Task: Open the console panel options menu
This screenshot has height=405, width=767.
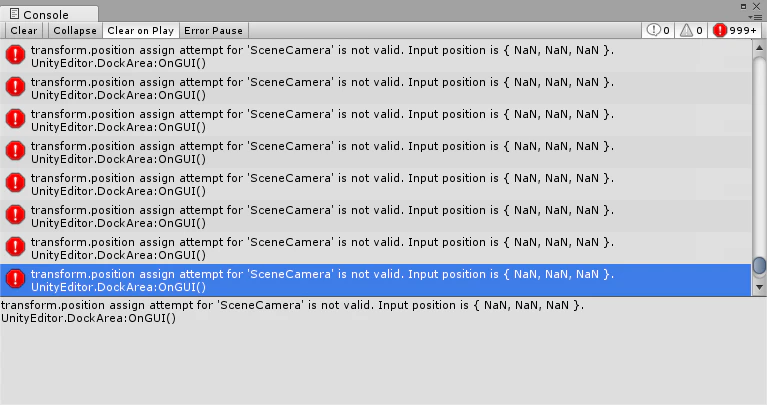Action: point(757,17)
